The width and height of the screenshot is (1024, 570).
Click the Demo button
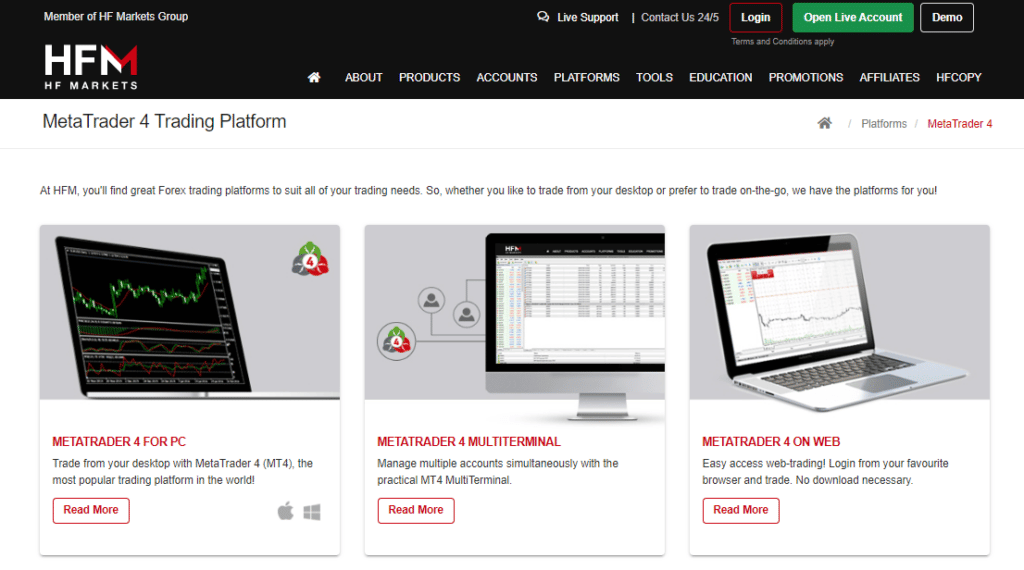click(x=947, y=18)
